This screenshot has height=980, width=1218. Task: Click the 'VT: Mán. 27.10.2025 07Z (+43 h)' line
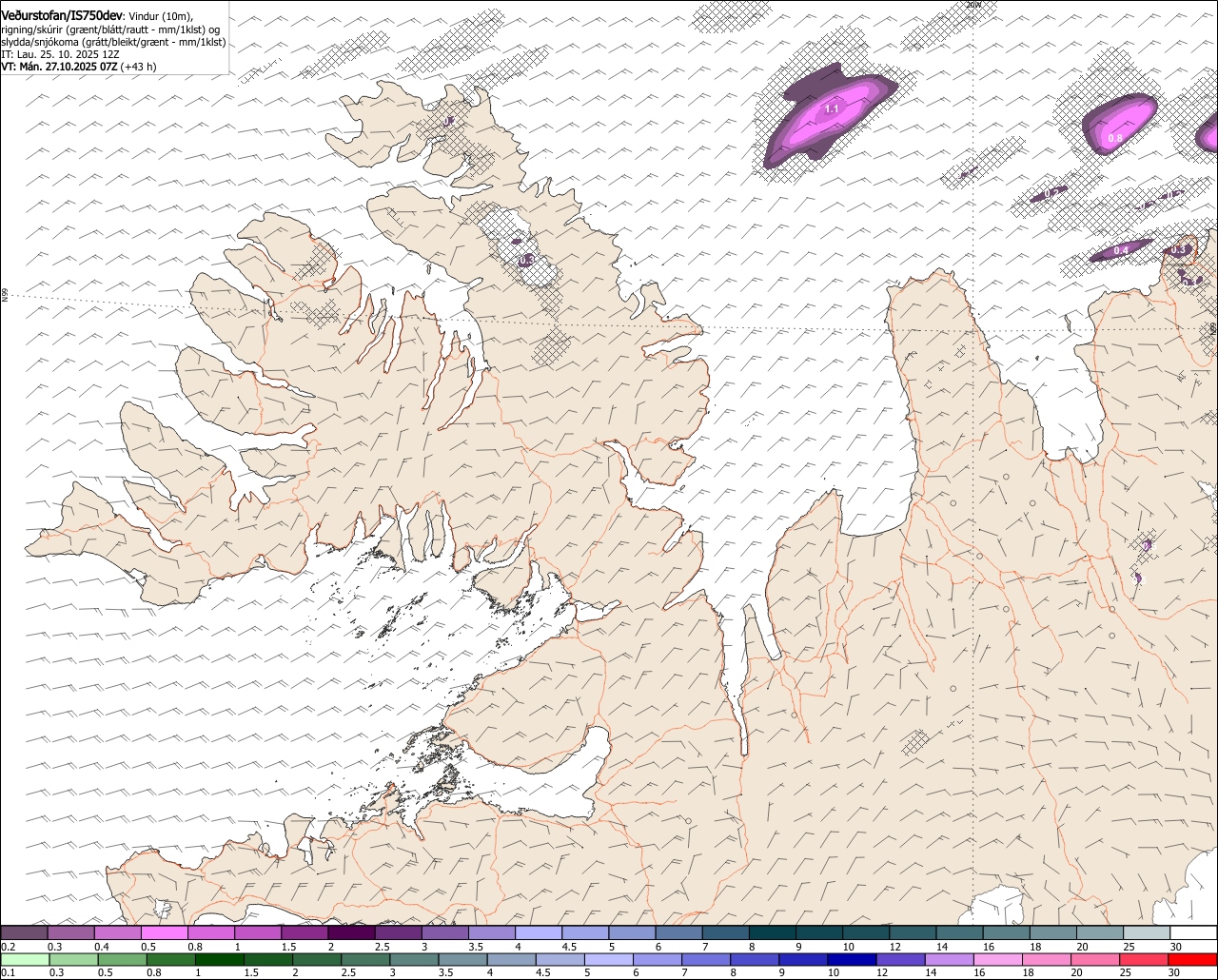point(79,67)
